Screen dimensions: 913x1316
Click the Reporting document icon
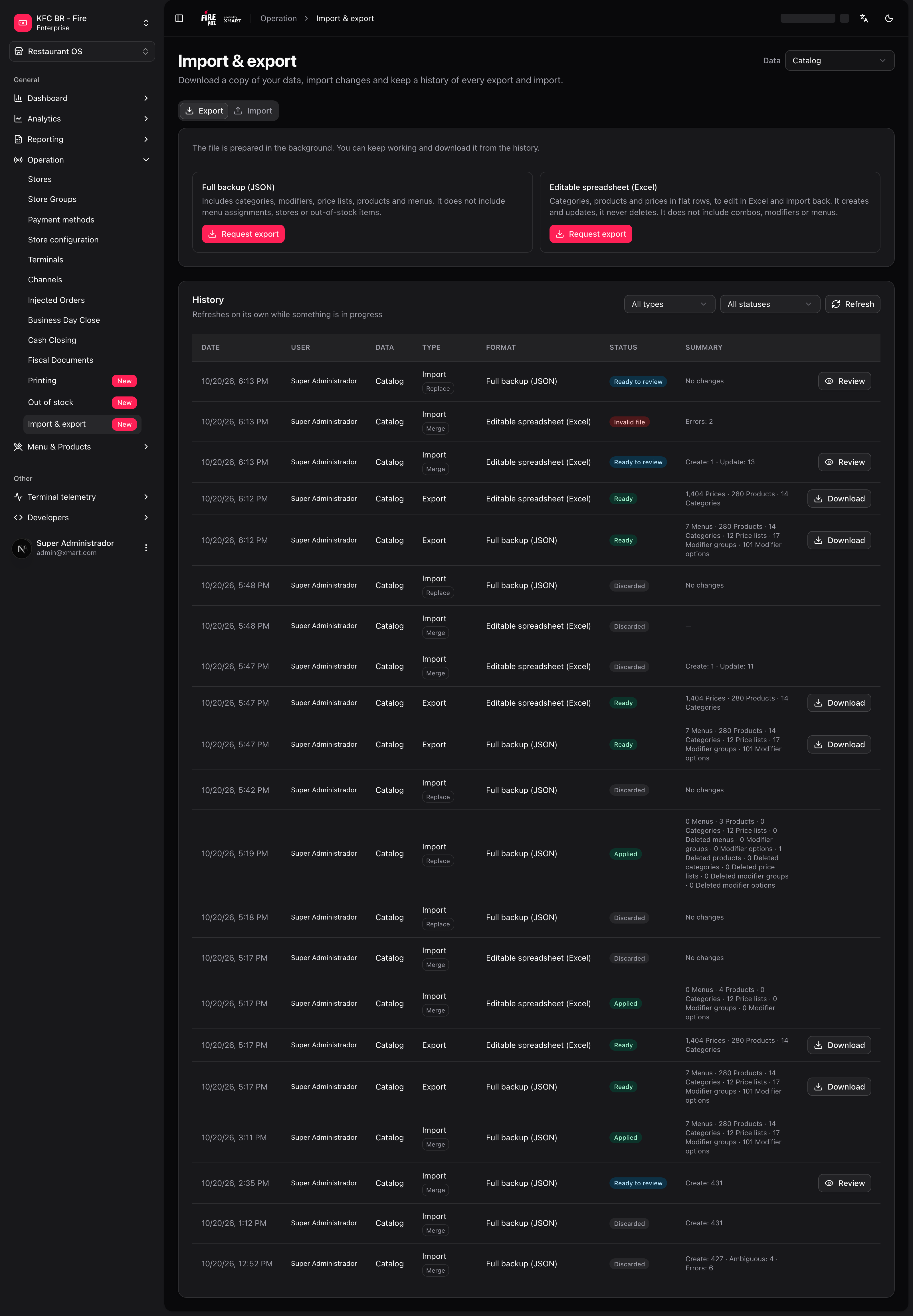click(18, 139)
